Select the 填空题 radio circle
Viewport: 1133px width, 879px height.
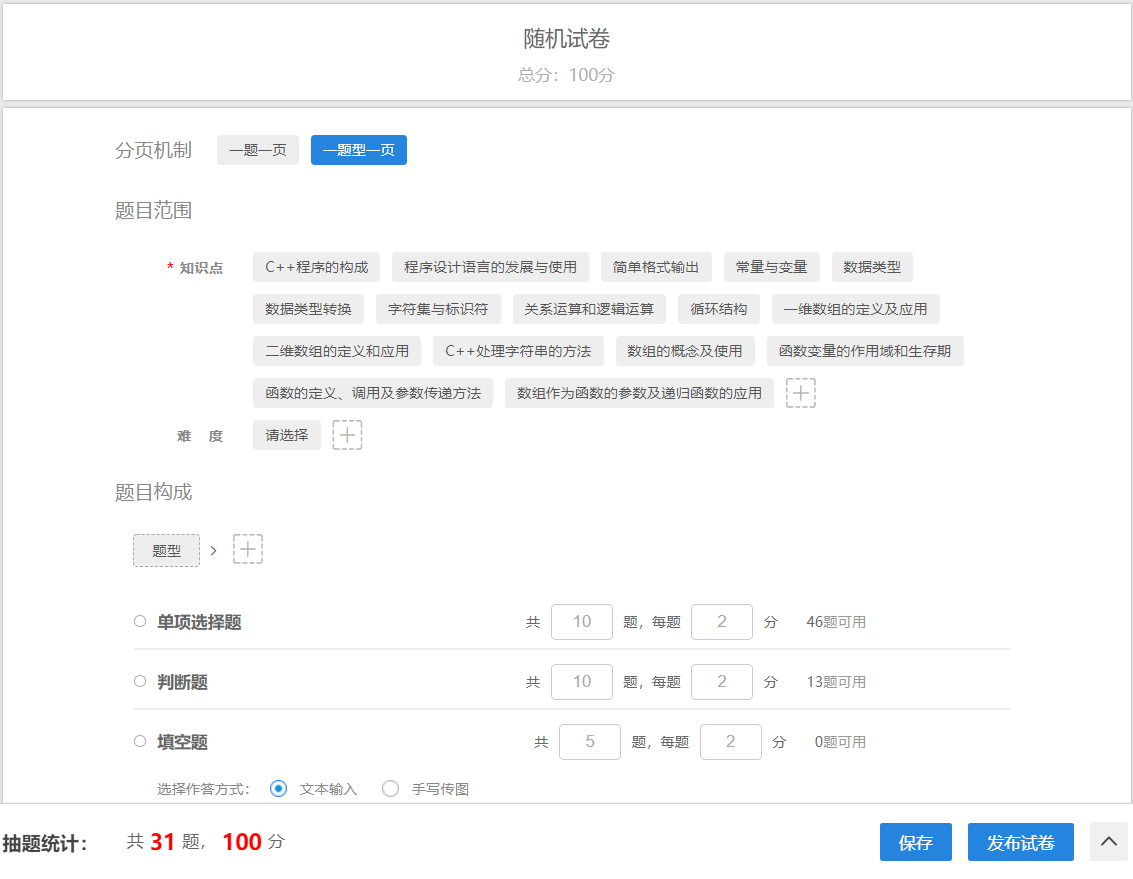coord(140,741)
